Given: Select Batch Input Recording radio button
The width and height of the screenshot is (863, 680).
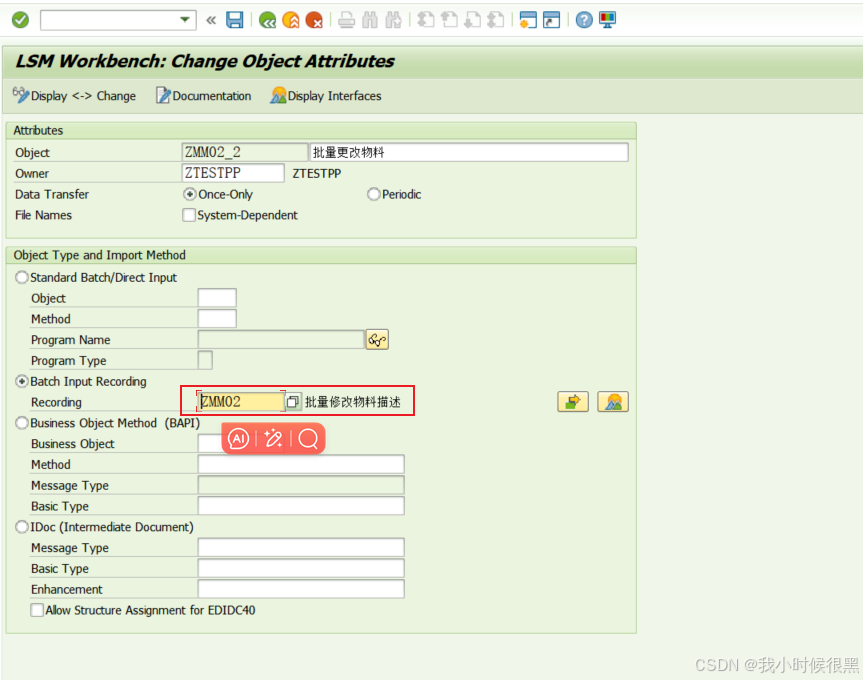Looking at the screenshot, I should point(22,381).
